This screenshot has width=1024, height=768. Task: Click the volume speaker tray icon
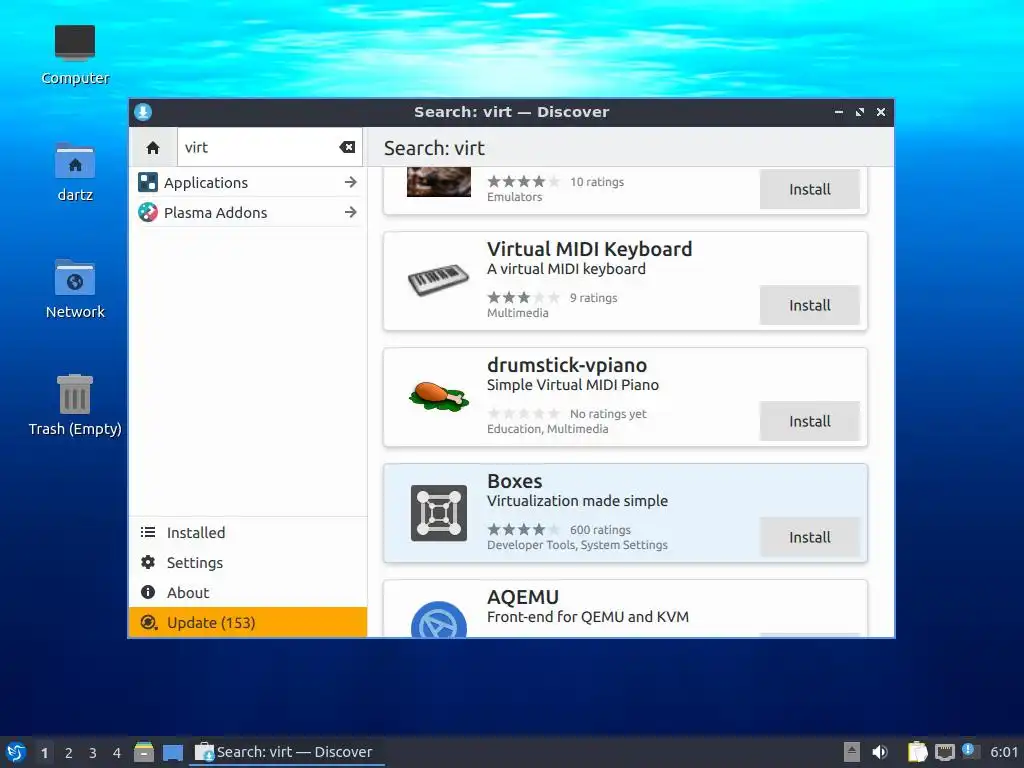coord(880,752)
